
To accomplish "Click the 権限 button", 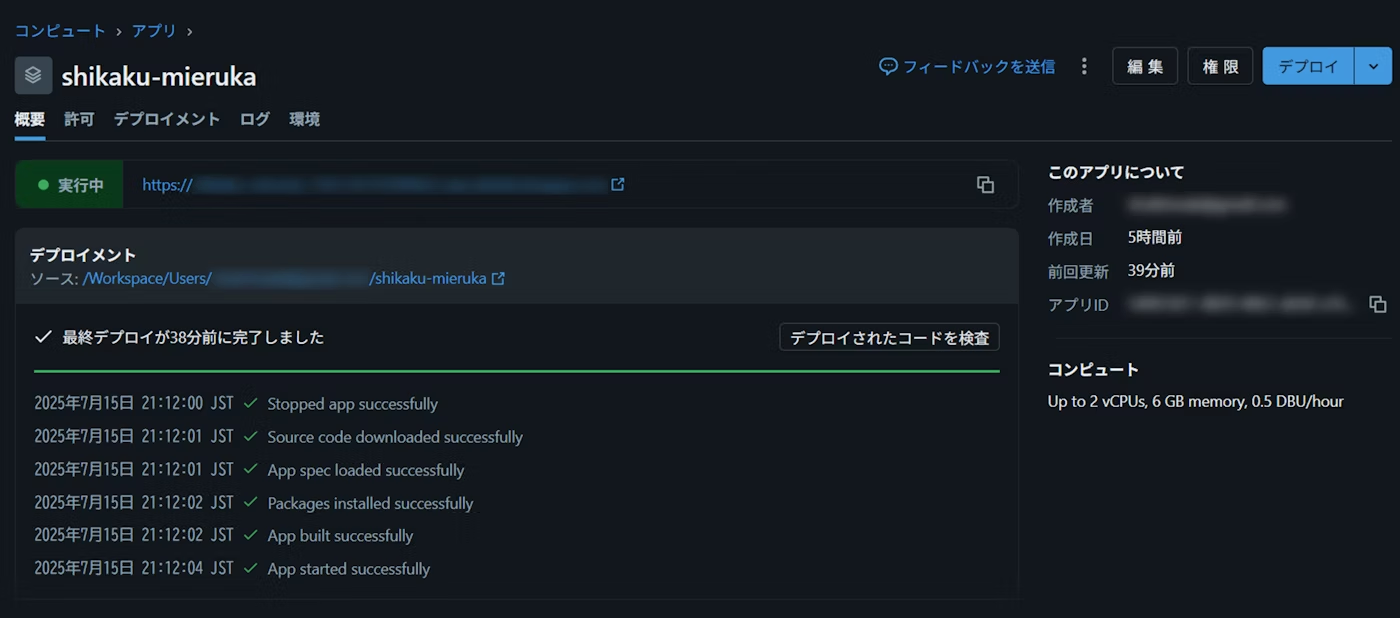I will pos(1220,66).
